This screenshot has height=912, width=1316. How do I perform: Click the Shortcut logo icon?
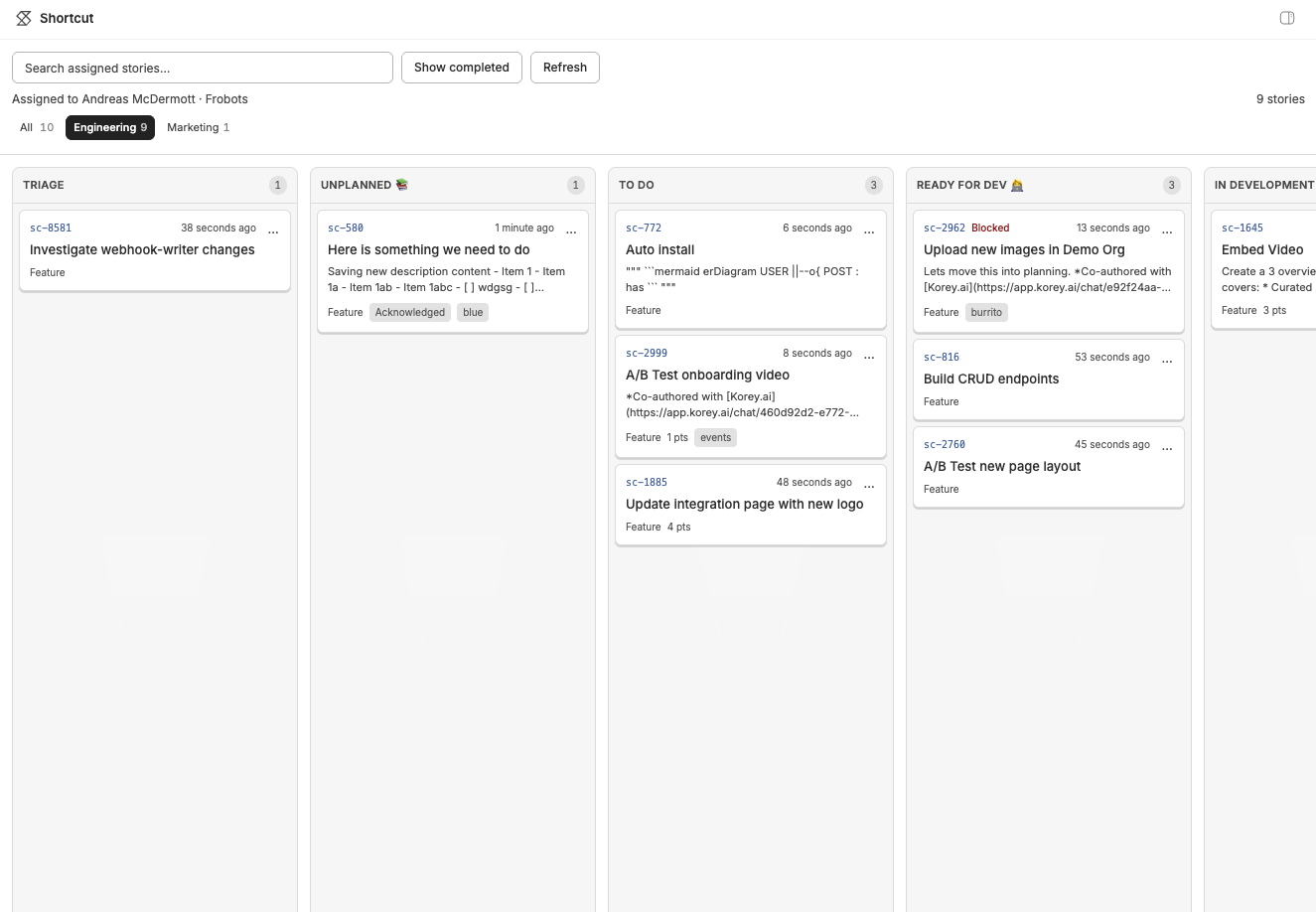tap(24, 18)
